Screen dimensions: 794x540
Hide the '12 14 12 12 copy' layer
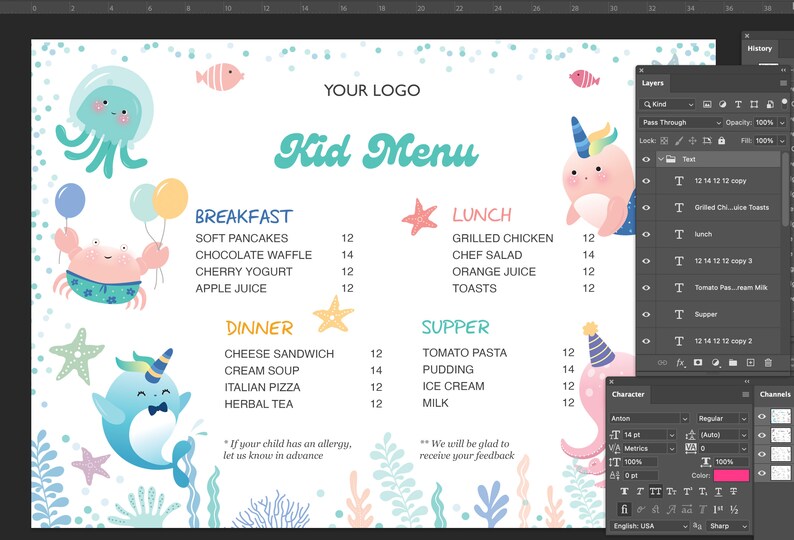646,181
